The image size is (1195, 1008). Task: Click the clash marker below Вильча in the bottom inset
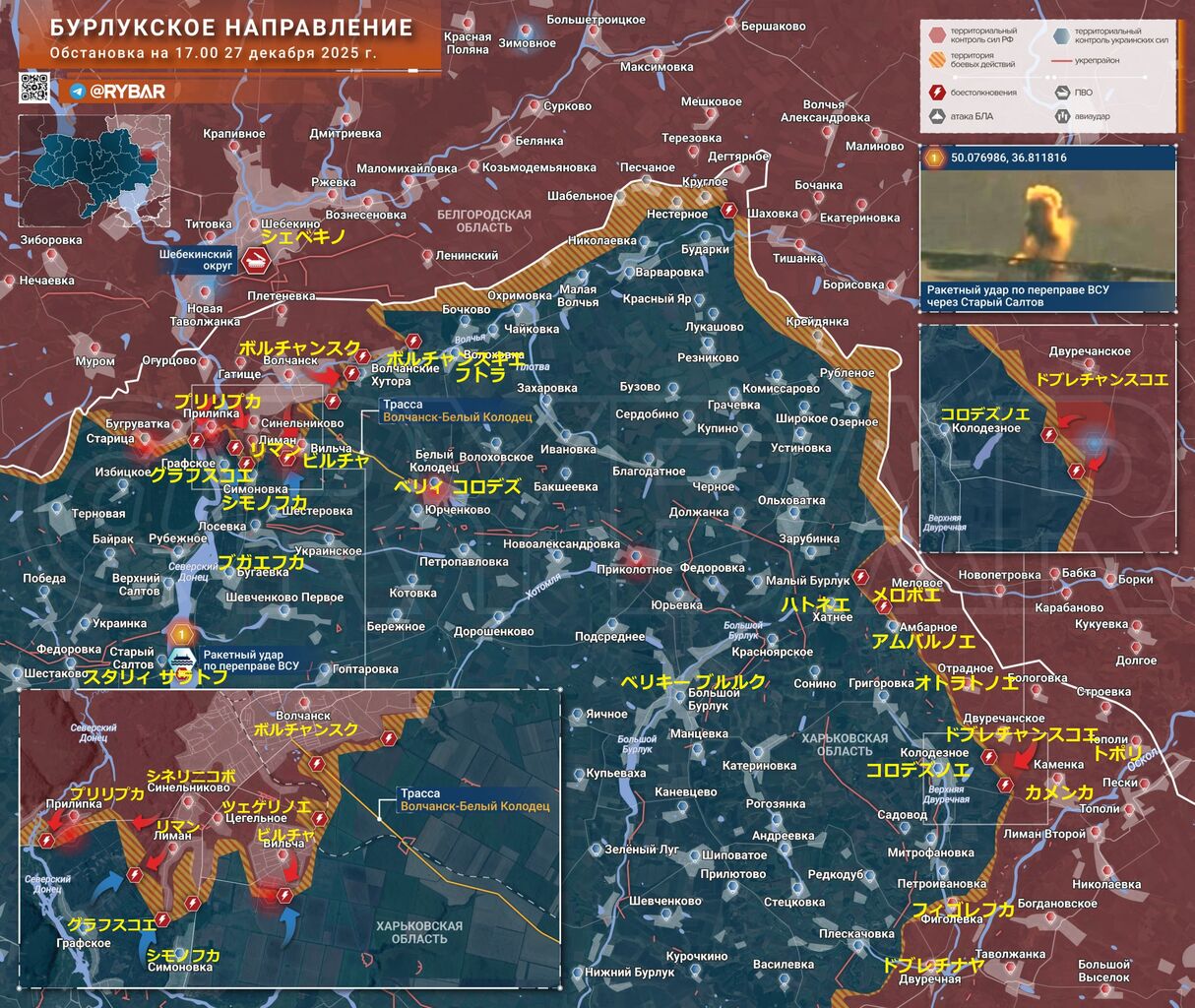[284, 895]
